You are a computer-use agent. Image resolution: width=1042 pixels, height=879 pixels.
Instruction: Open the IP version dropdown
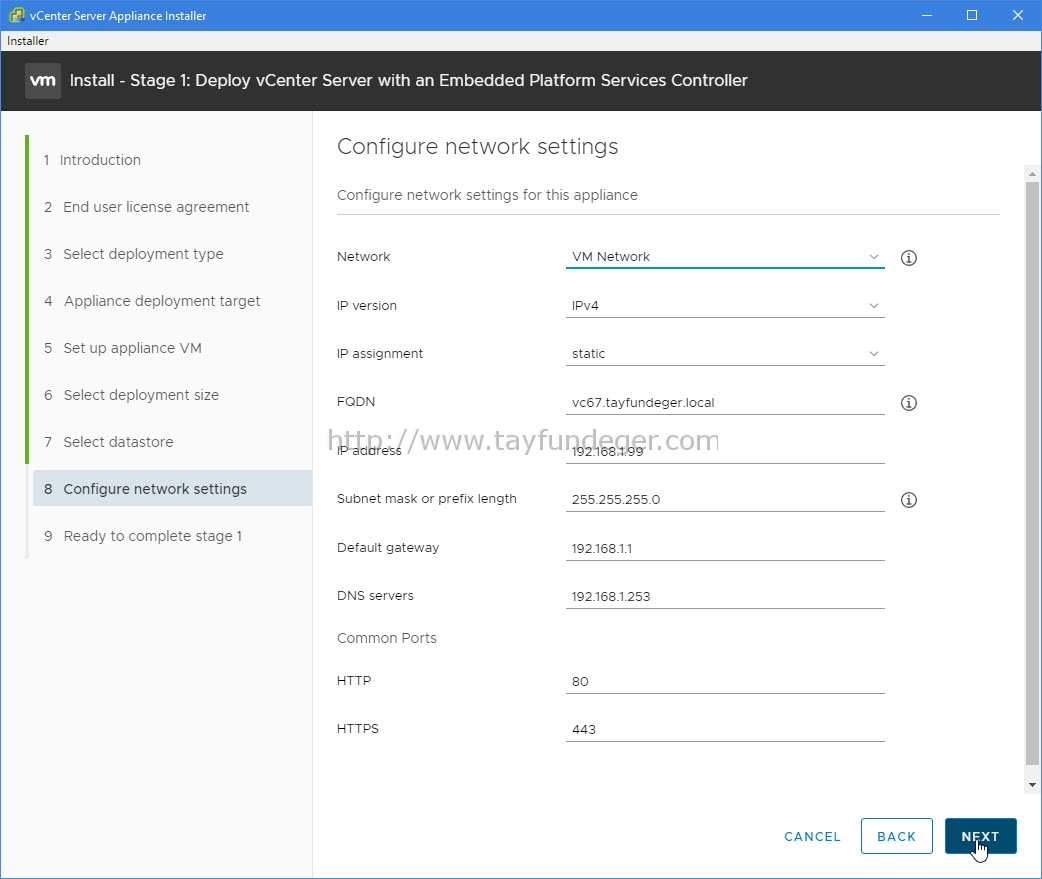[x=724, y=306]
